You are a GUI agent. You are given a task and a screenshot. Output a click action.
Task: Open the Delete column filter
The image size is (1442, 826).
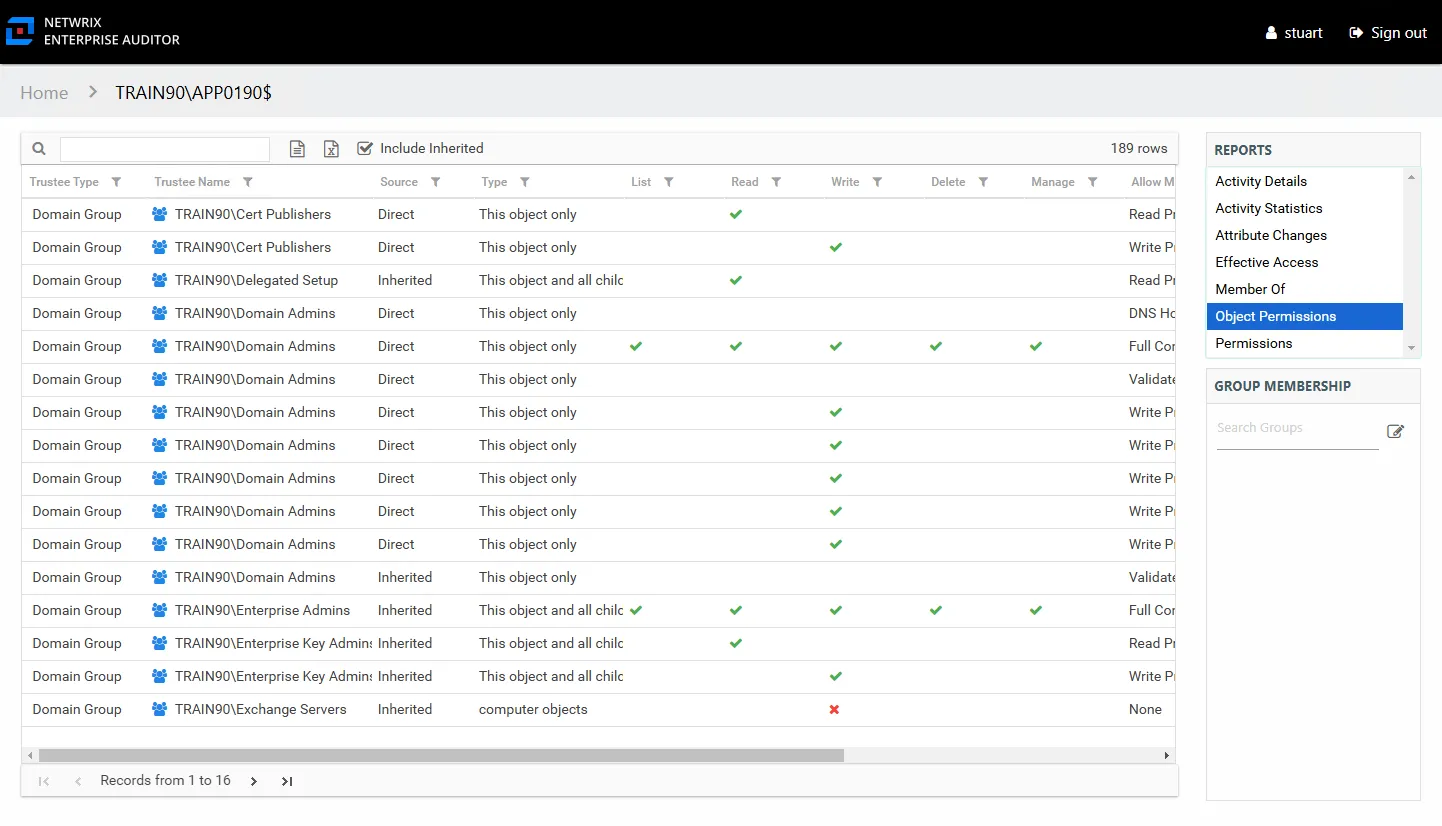tap(983, 182)
